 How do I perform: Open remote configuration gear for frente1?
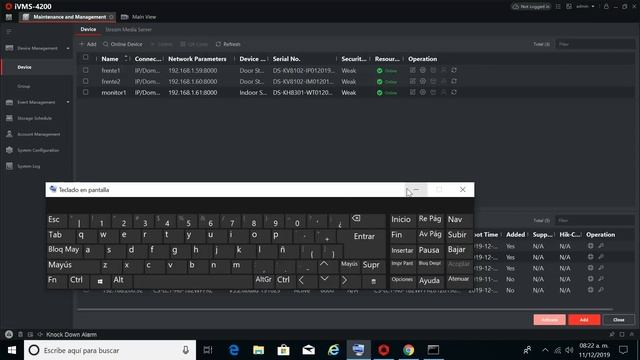[x=423, y=70]
